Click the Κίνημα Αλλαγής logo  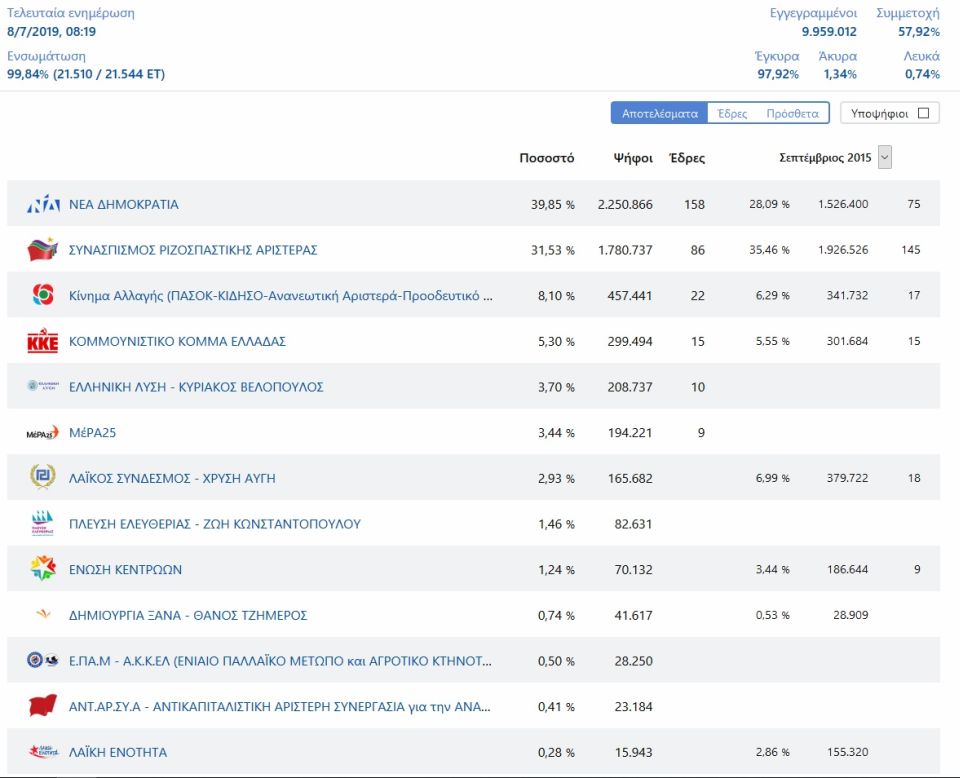click(43, 294)
